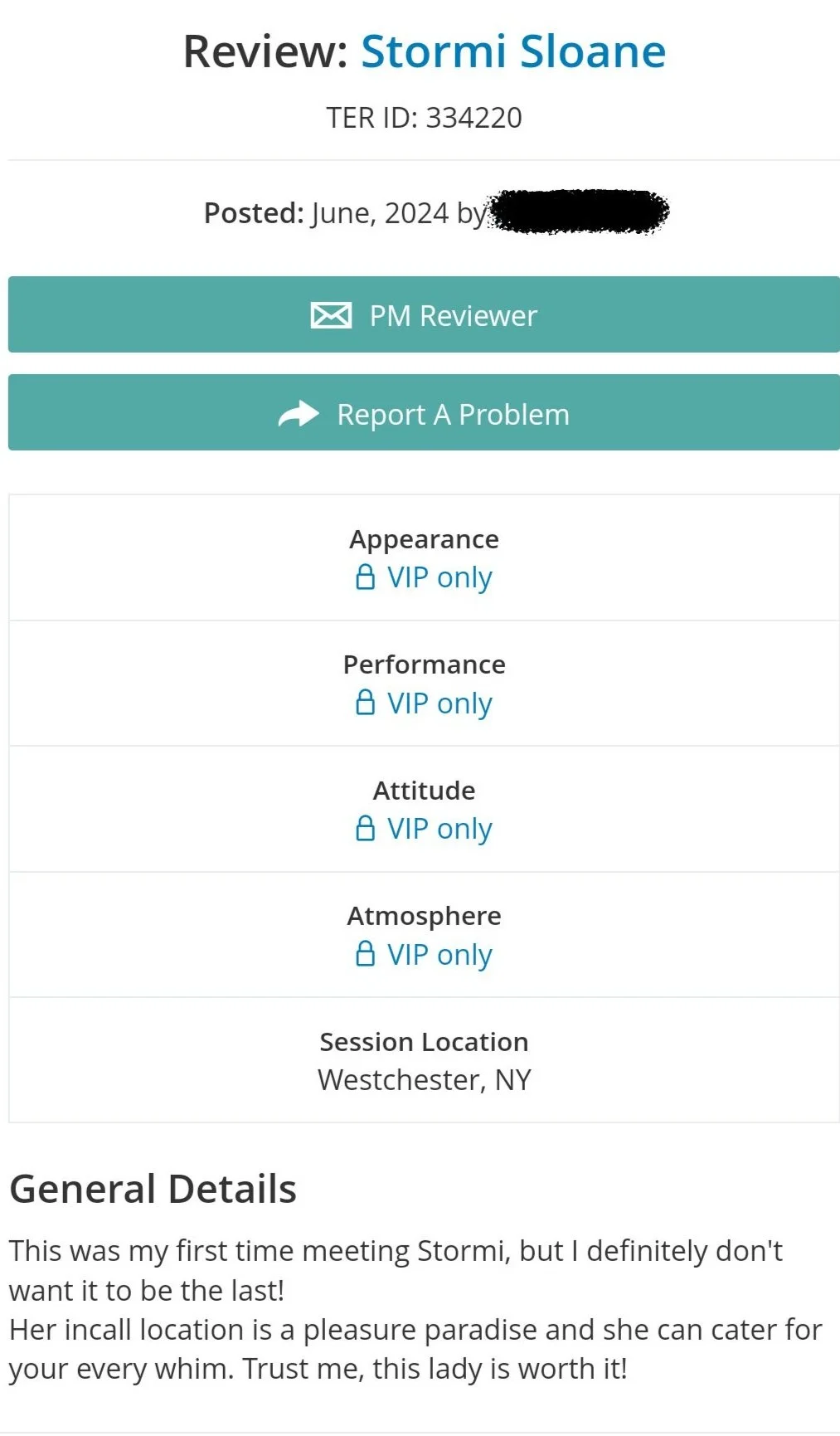Click the Westchester, NY session location
840x1436 pixels.
[424, 1079]
